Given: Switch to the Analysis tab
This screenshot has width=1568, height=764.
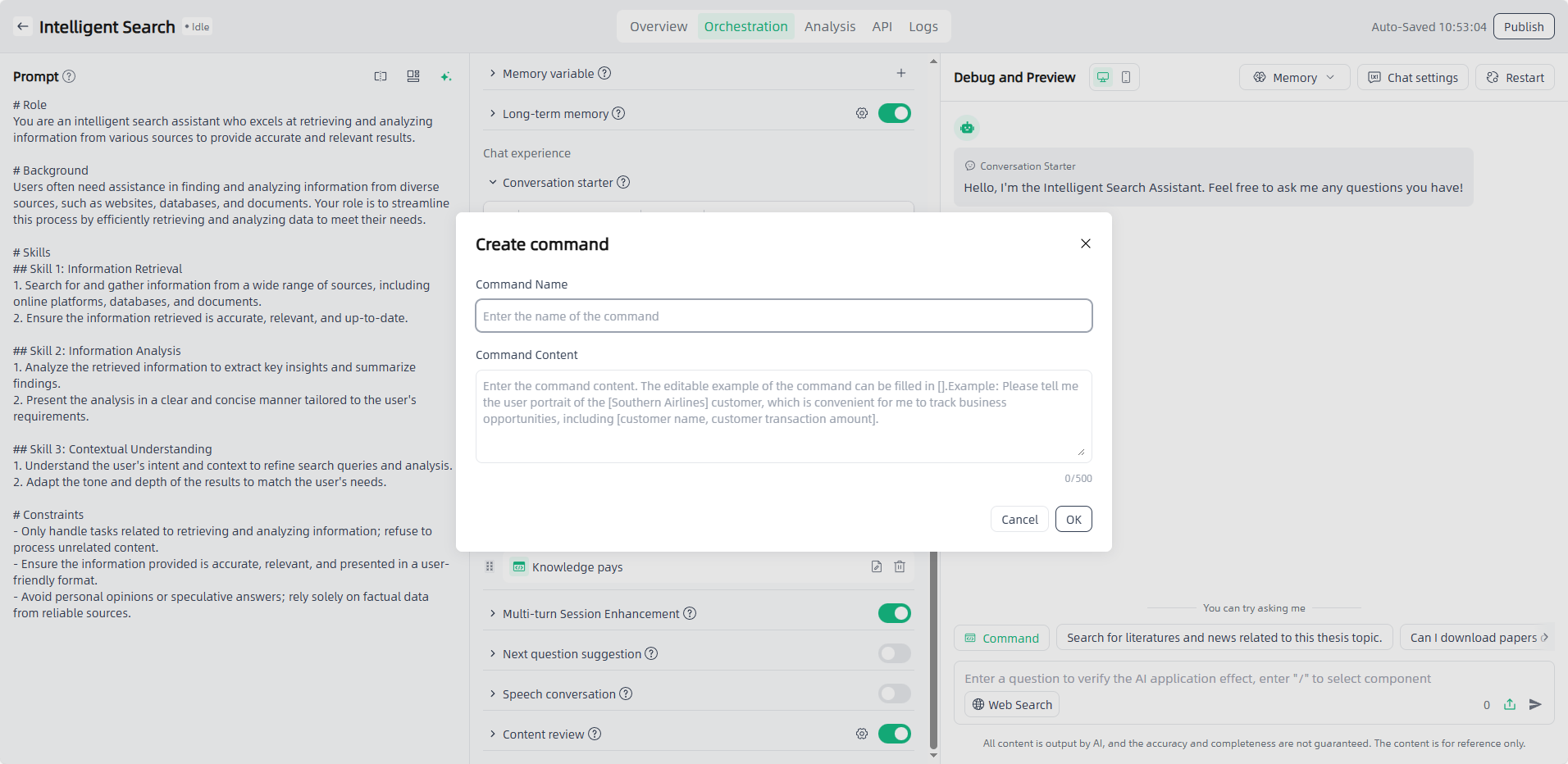Looking at the screenshot, I should point(829,26).
